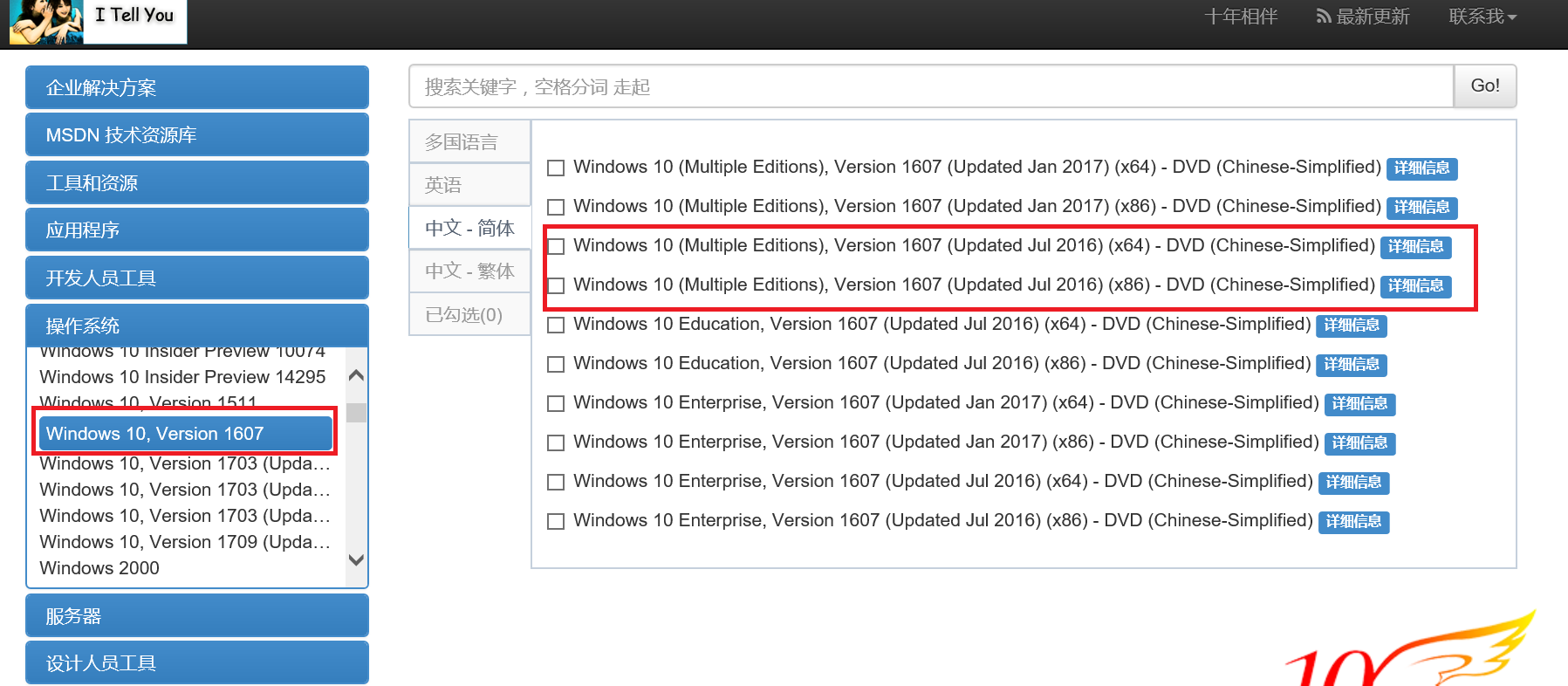Show 详细信息 for Education Jul 2016 x64
The width and height of the screenshot is (1568, 686).
(x=1352, y=326)
